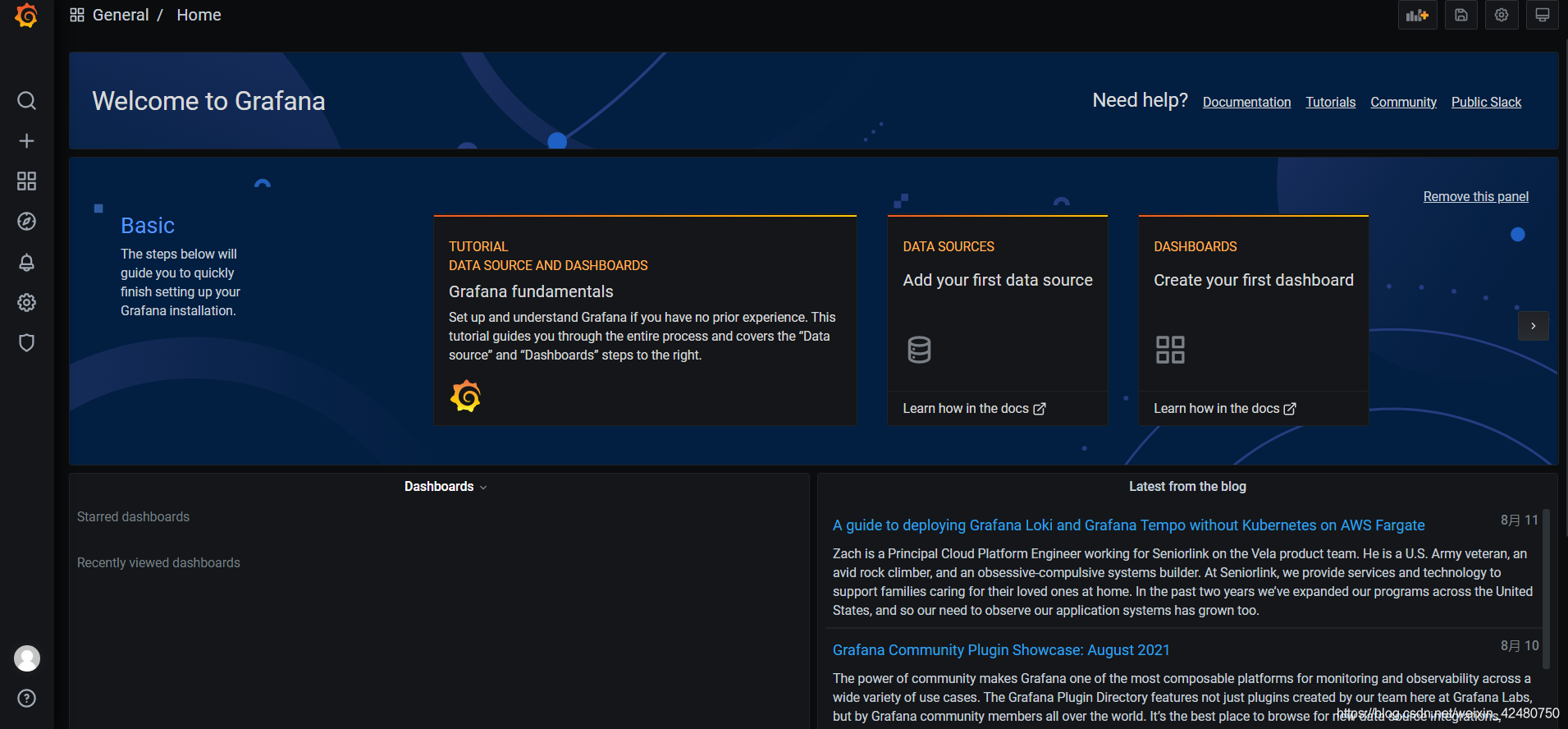This screenshot has width=1568, height=729.
Task: Click the Save dashboard icon
Action: (x=1461, y=15)
